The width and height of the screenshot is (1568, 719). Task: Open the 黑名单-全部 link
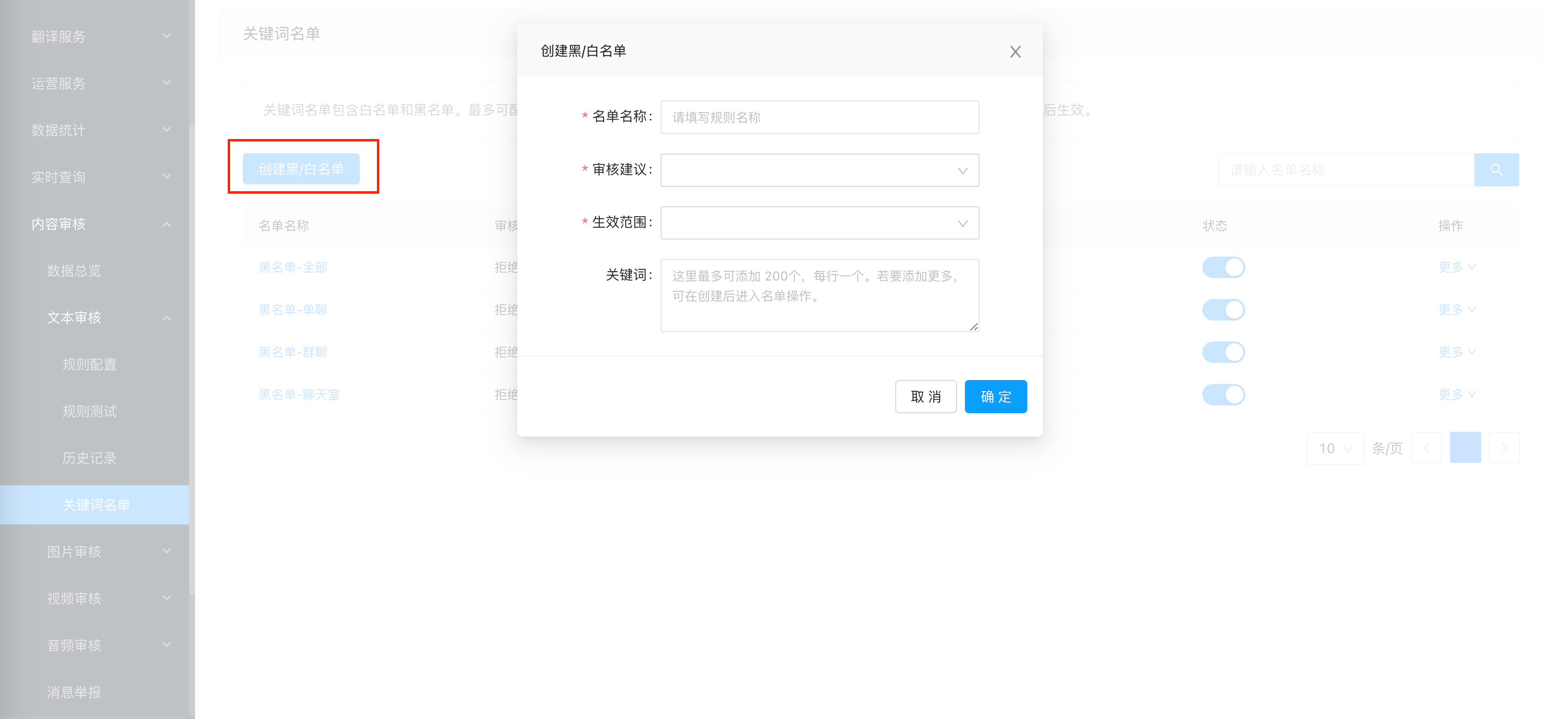(293, 267)
